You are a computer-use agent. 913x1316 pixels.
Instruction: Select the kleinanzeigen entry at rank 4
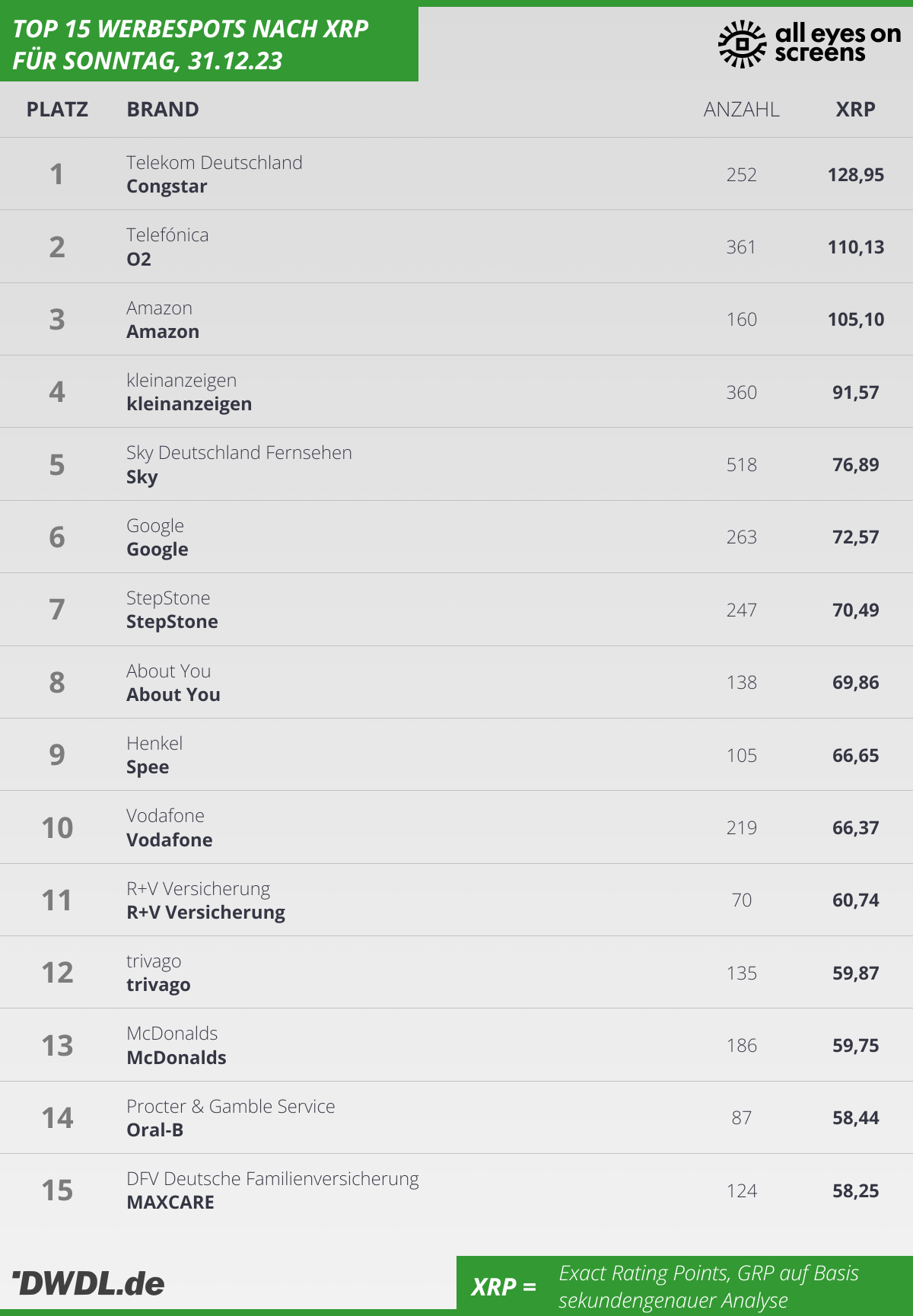coord(456,392)
